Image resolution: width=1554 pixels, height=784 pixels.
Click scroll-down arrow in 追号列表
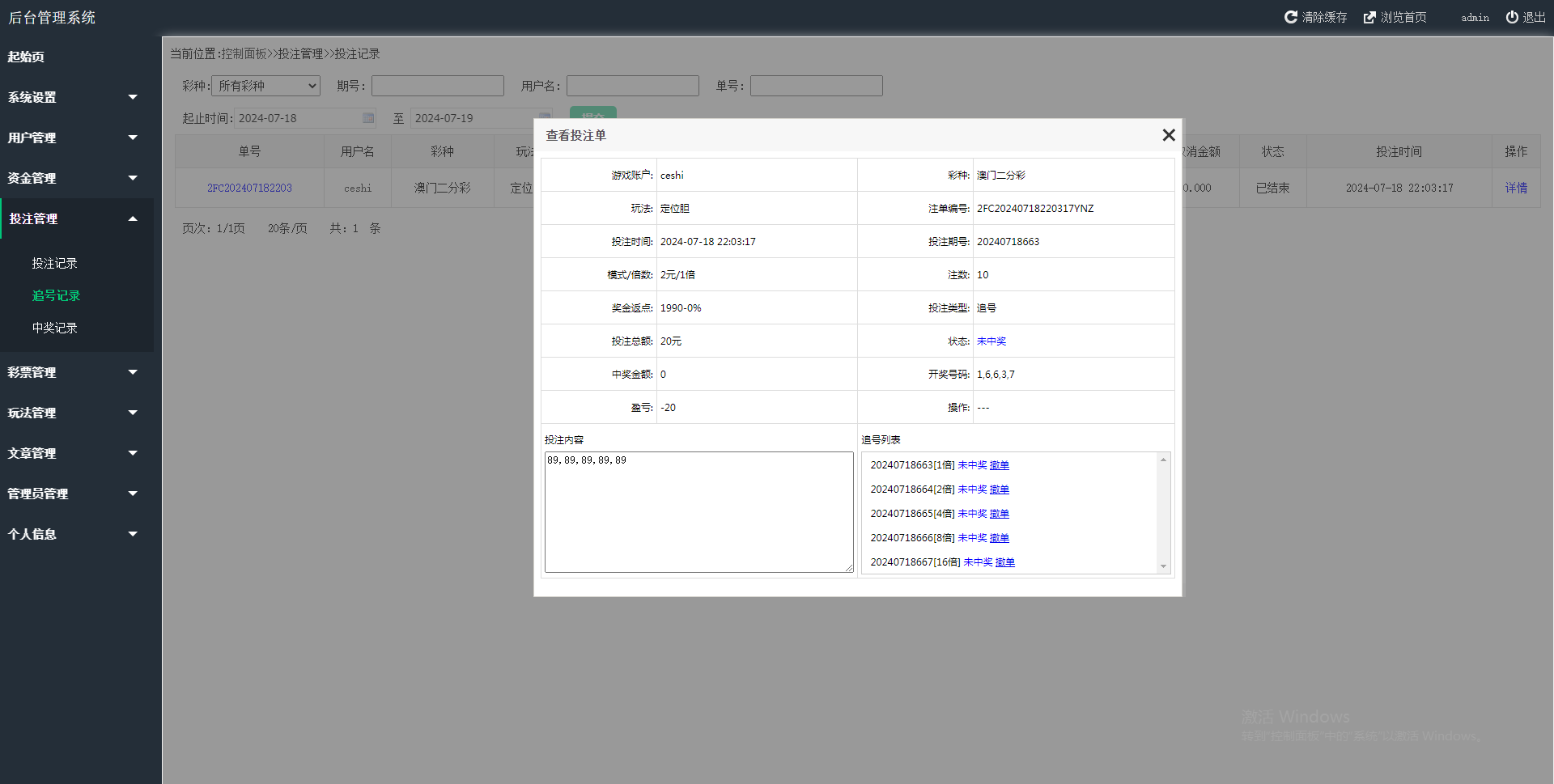coord(1163,566)
